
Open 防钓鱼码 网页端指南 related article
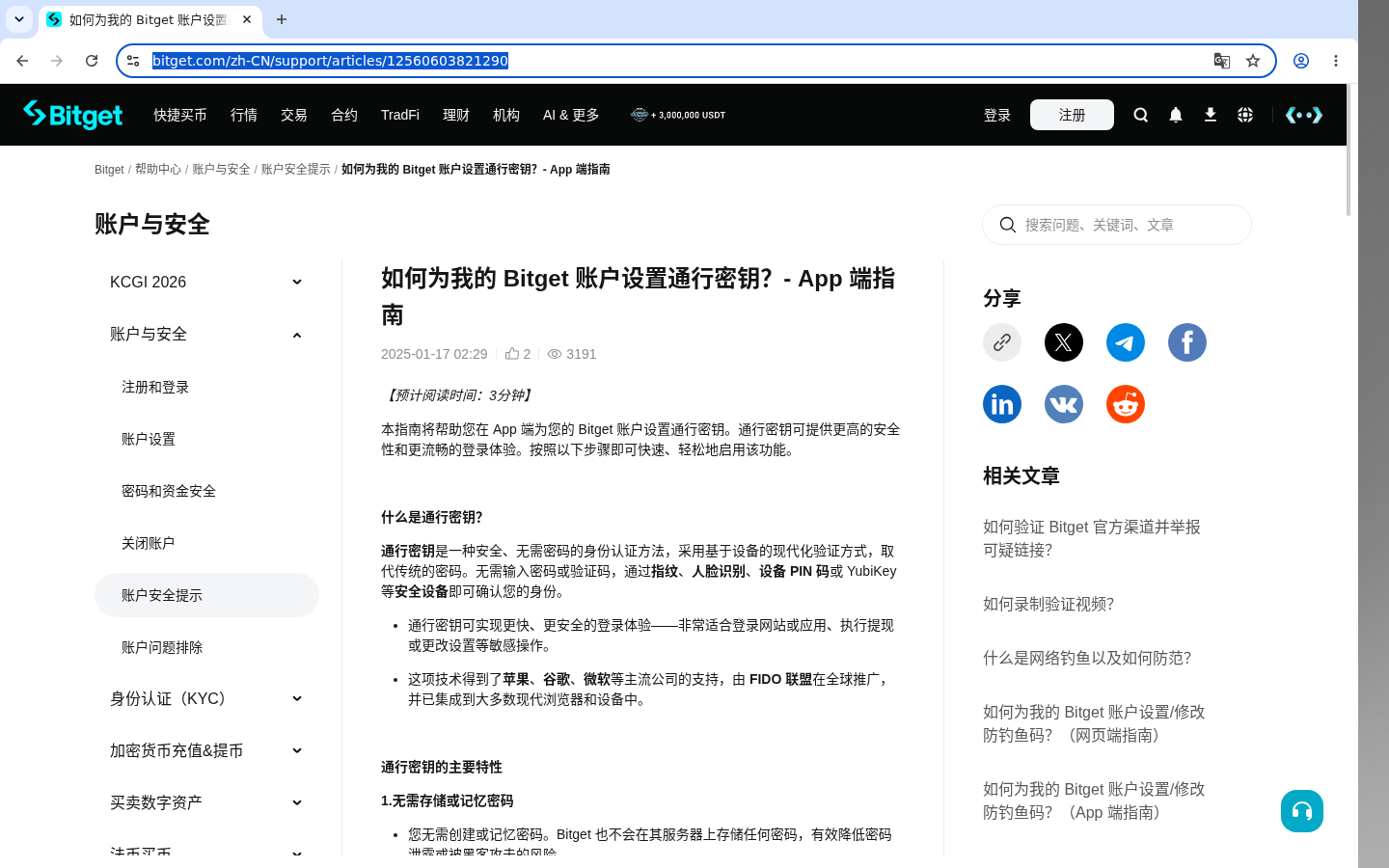coord(1094,723)
